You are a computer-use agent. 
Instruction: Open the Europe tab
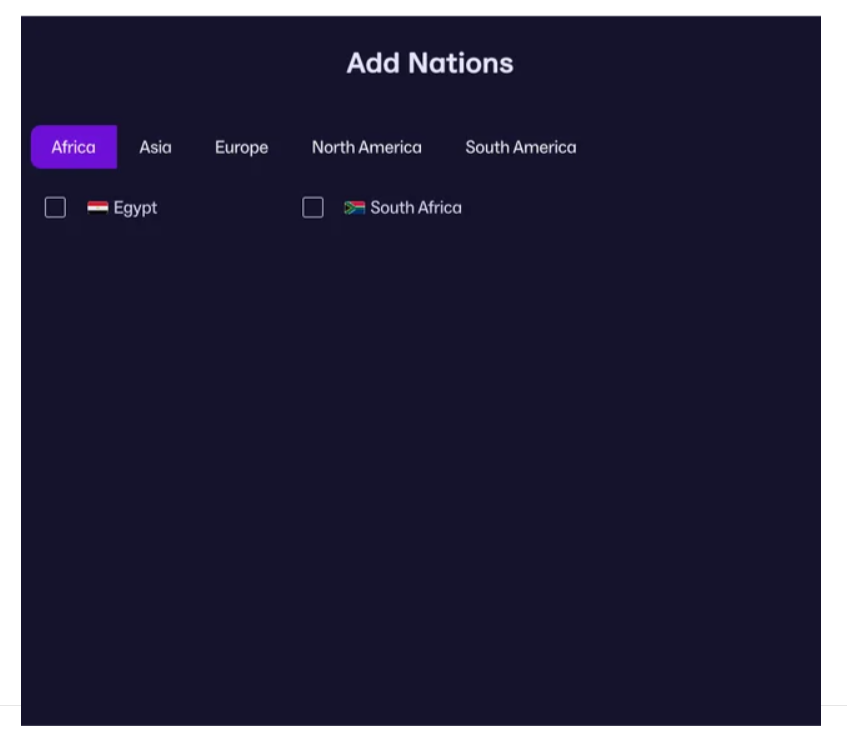241,147
